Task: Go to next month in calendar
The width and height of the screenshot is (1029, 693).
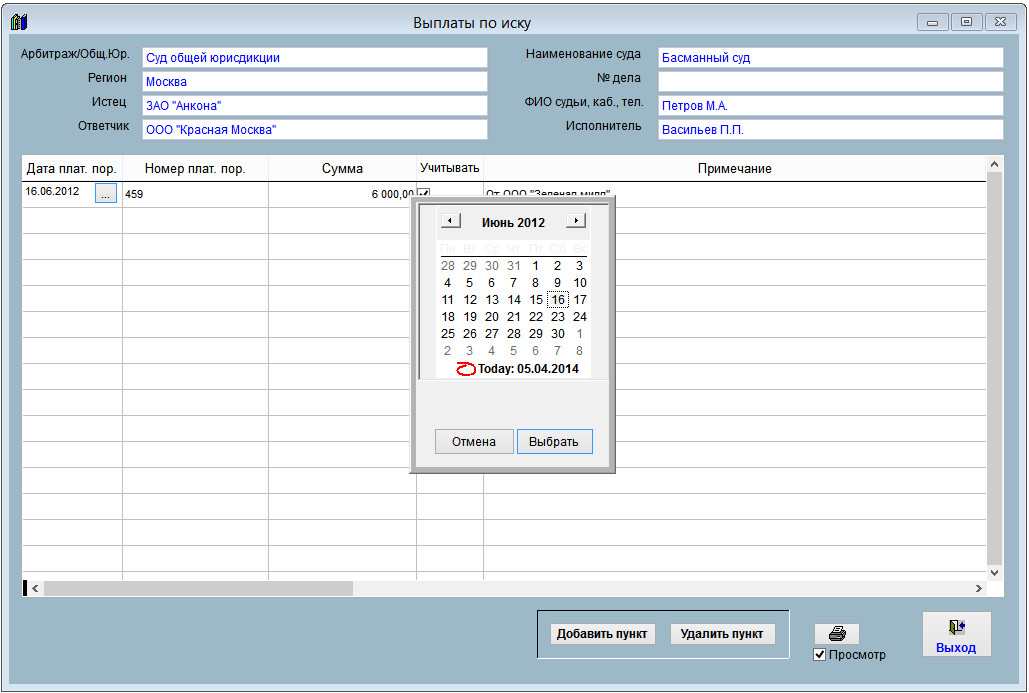Action: (x=576, y=220)
